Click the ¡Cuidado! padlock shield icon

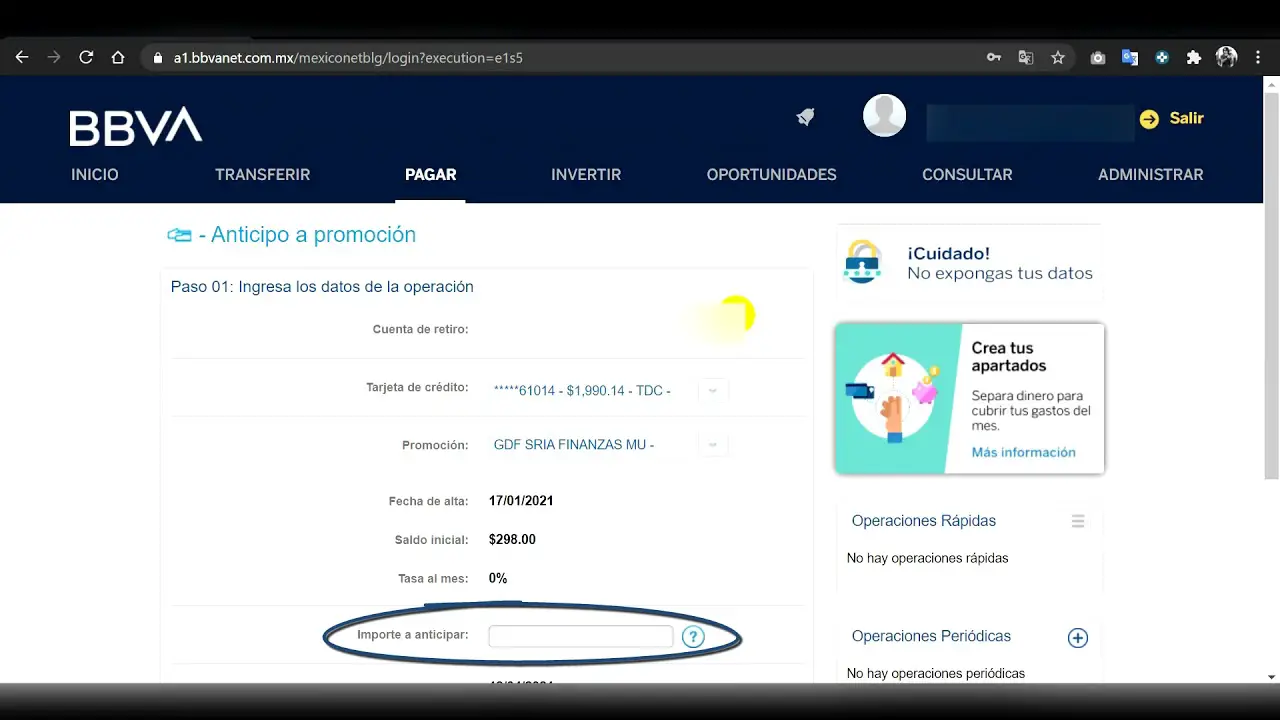point(862,262)
